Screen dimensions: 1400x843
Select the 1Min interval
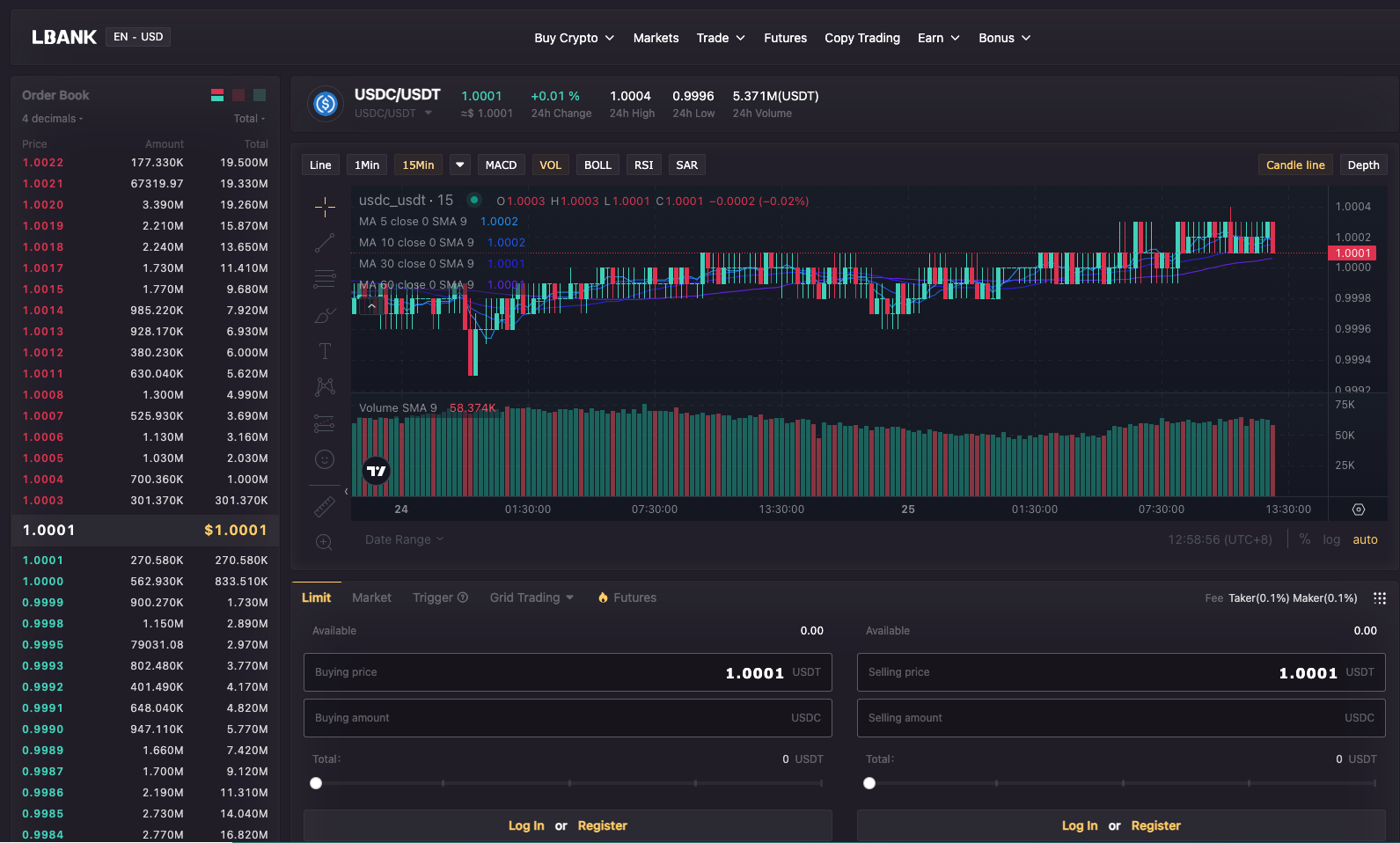[367, 165]
